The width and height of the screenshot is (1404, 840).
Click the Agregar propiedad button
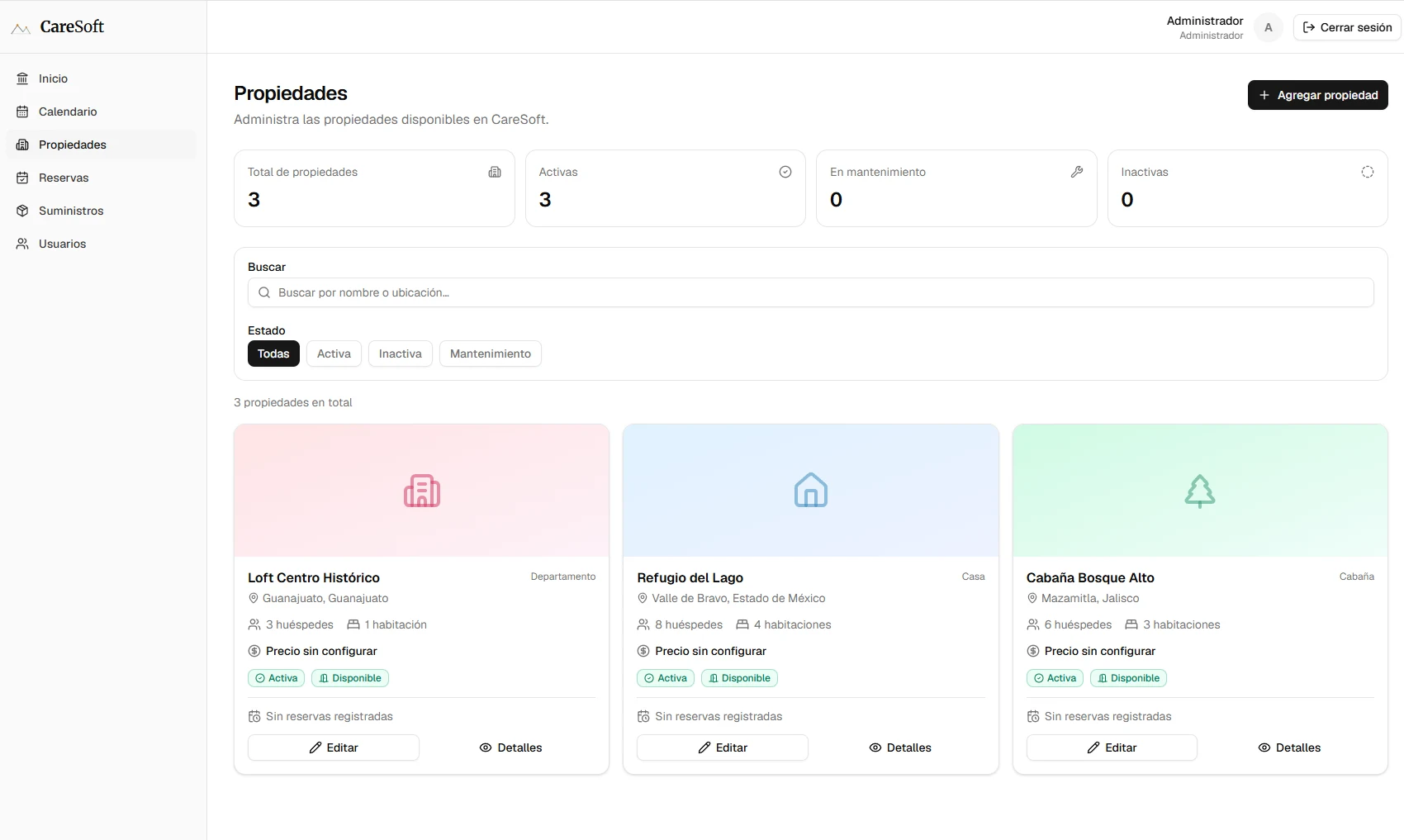(1318, 95)
